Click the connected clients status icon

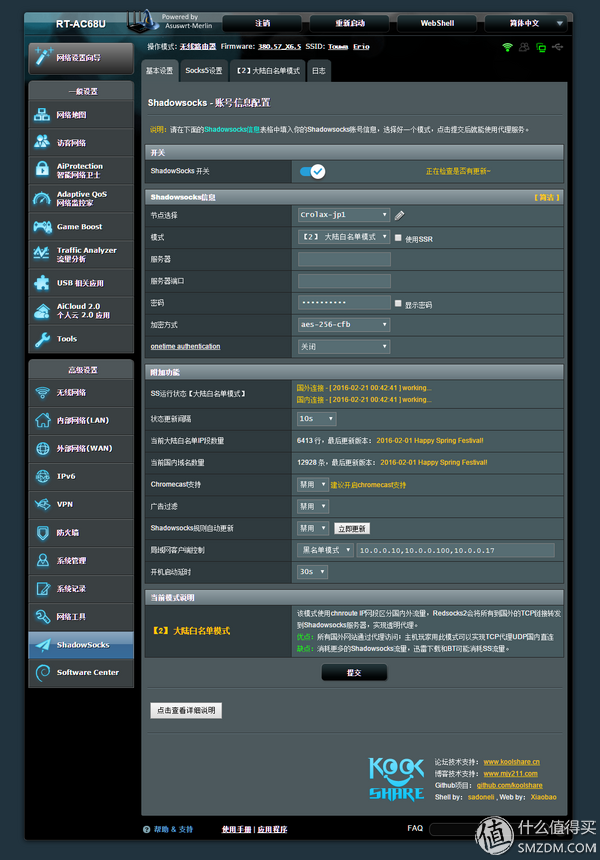524,47
